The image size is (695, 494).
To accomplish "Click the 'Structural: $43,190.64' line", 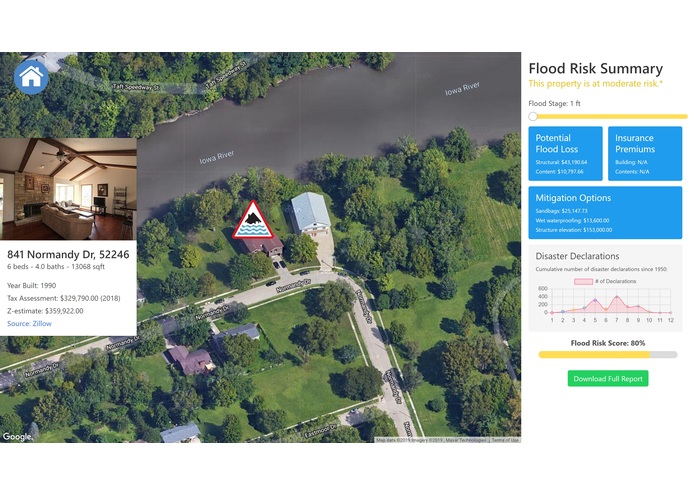I will (x=561, y=162).
